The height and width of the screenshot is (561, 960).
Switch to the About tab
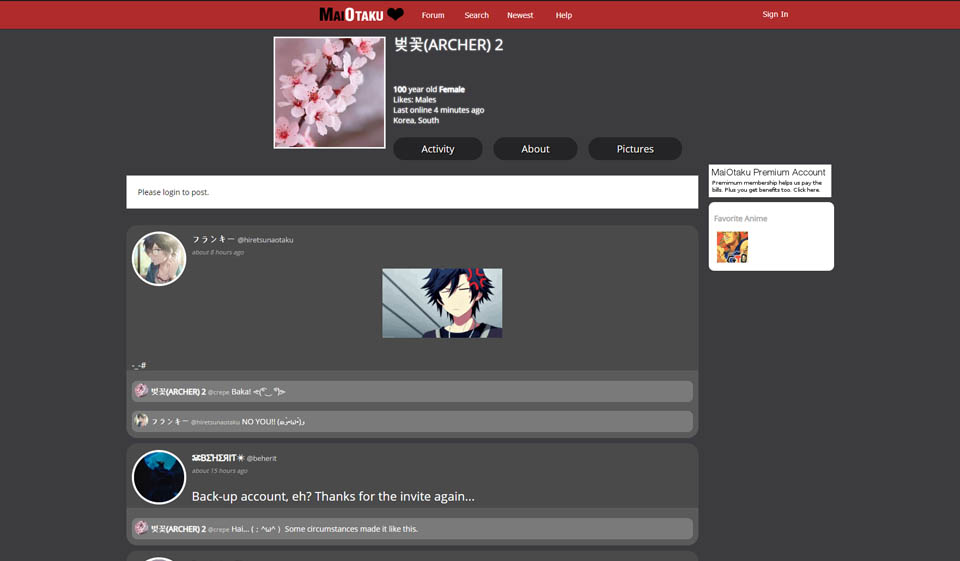(535, 149)
